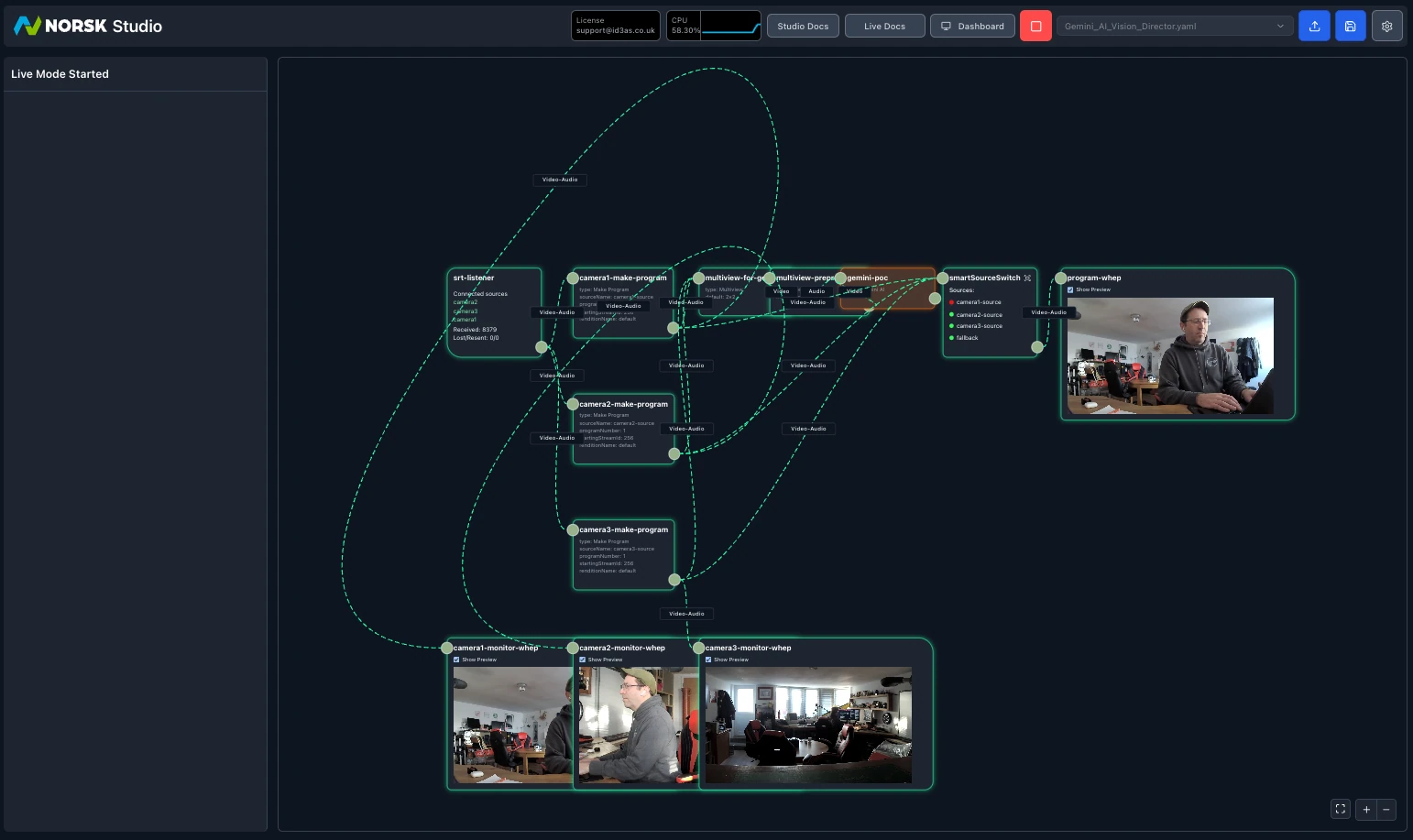Open the Gemini_AI_Vision_Director.yaml file dropdown
The width and height of the screenshot is (1413, 840).
[1175, 26]
